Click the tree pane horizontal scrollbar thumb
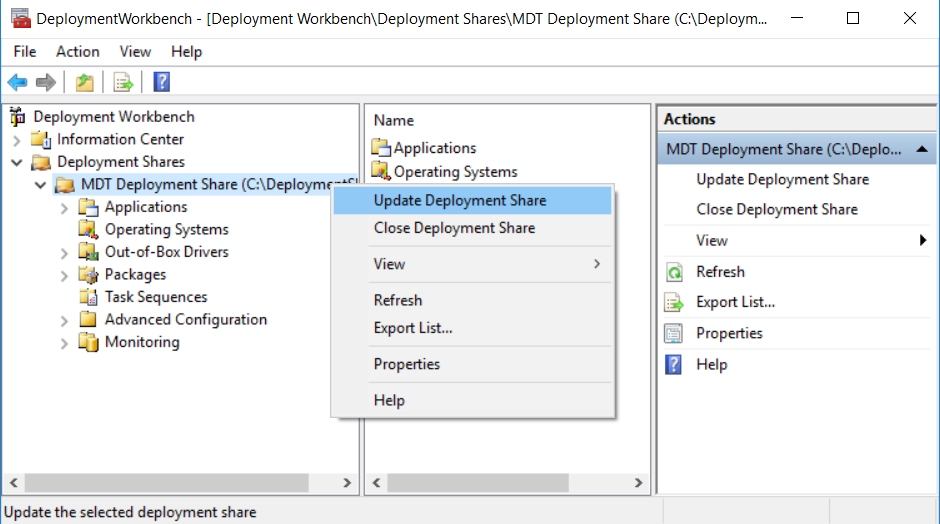Image resolution: width=940 pixels, height=524 pixels. (x=167, y=483)
